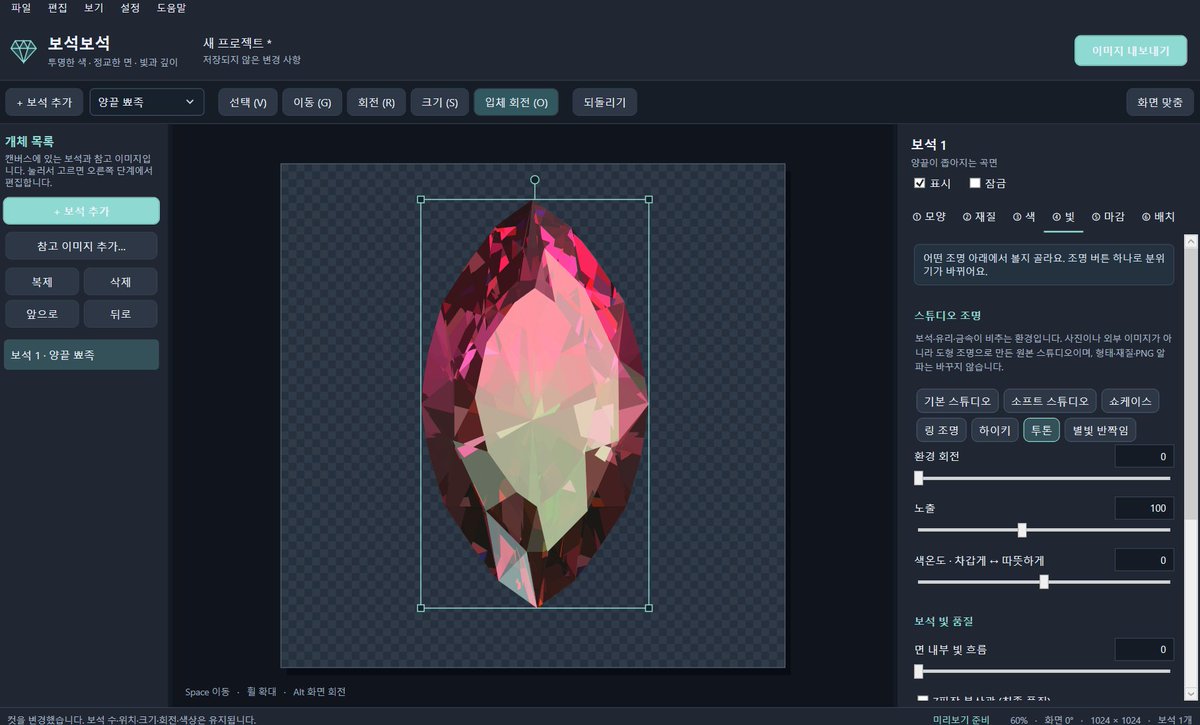Click the teal + 보석 추가 sidebar button
Screen dimensions: 1200x725
click(x=81, y=211)
